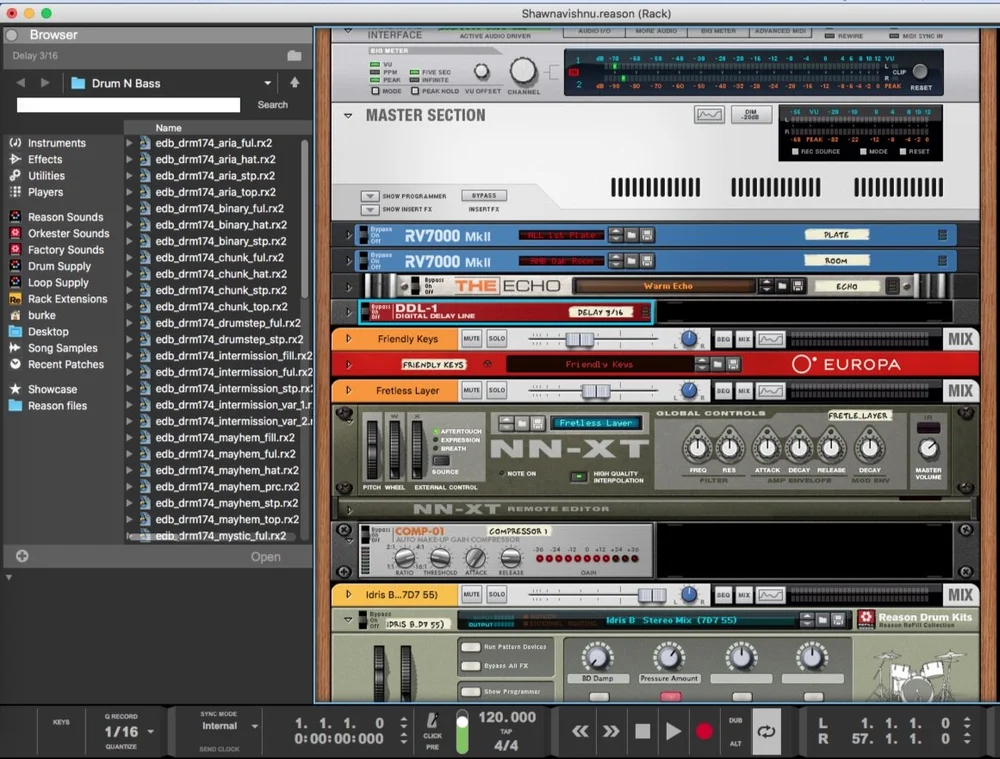Click the Open button in the browser
The height and width of the screenshot is (759, 1000).
(265, 557)
